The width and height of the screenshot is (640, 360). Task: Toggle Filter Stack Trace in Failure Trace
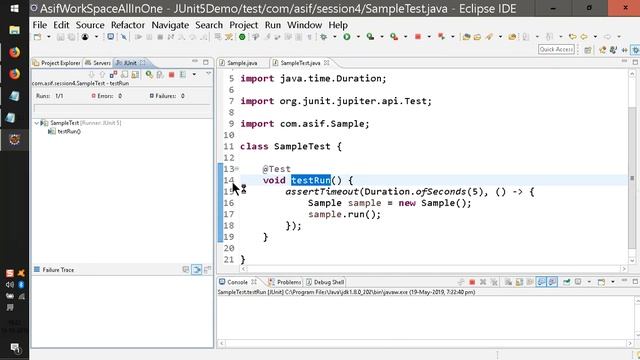pyautogui.click(x=197, y=269)
